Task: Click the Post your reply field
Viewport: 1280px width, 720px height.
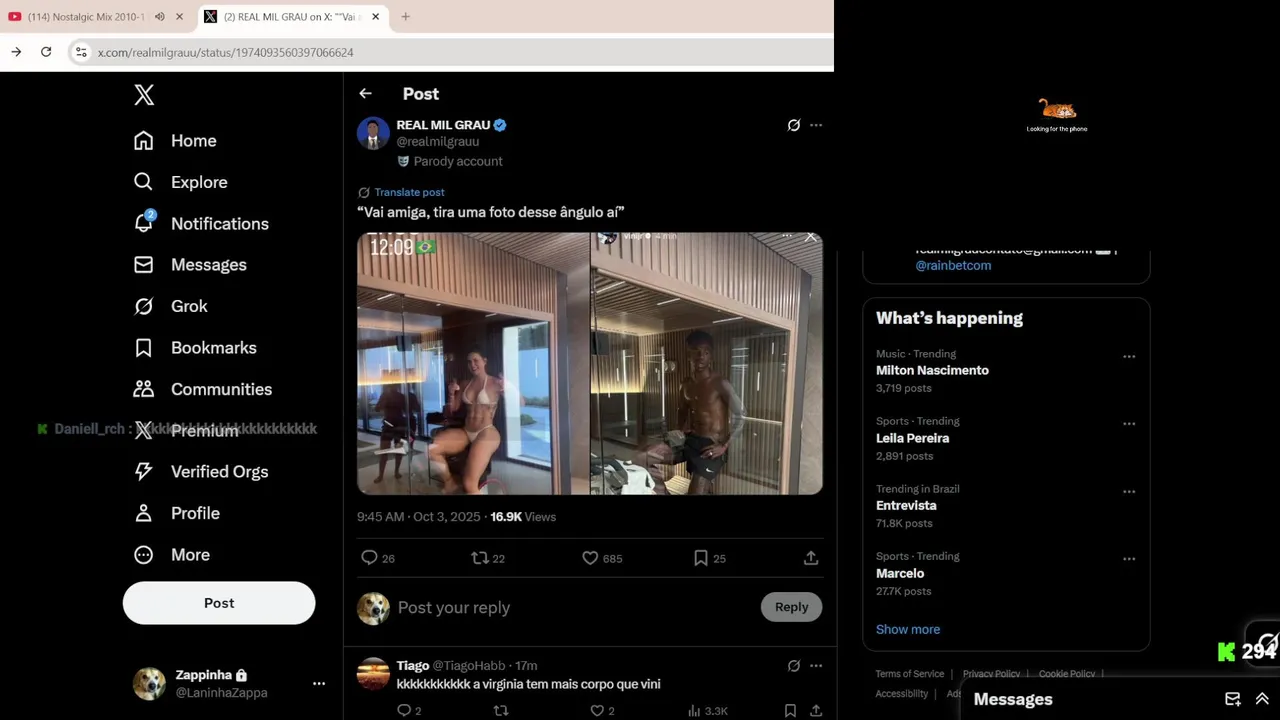Action: [574, 607]
